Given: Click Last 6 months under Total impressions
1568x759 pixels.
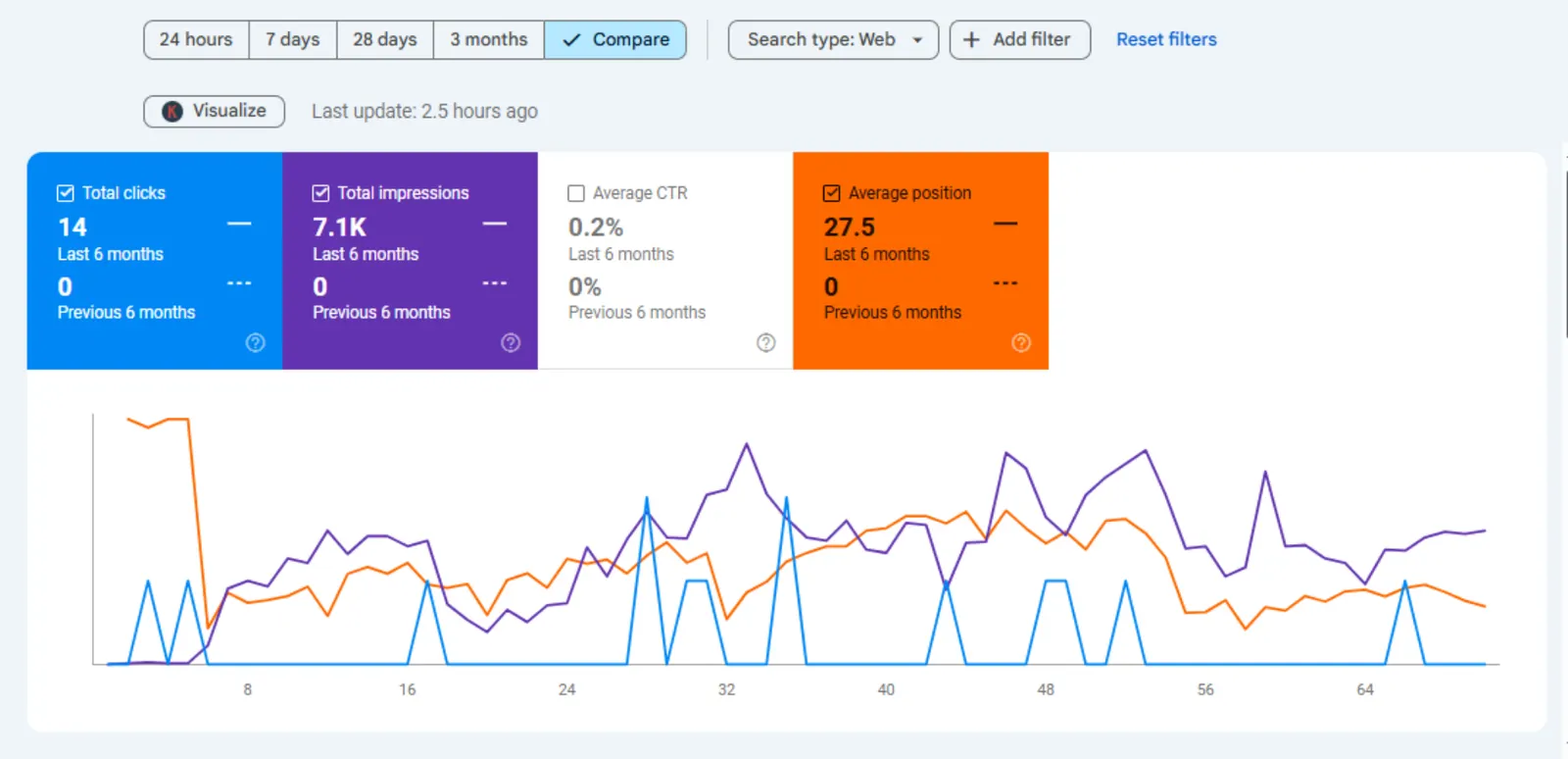Looking at the screenshot, I should pos(366,254).
